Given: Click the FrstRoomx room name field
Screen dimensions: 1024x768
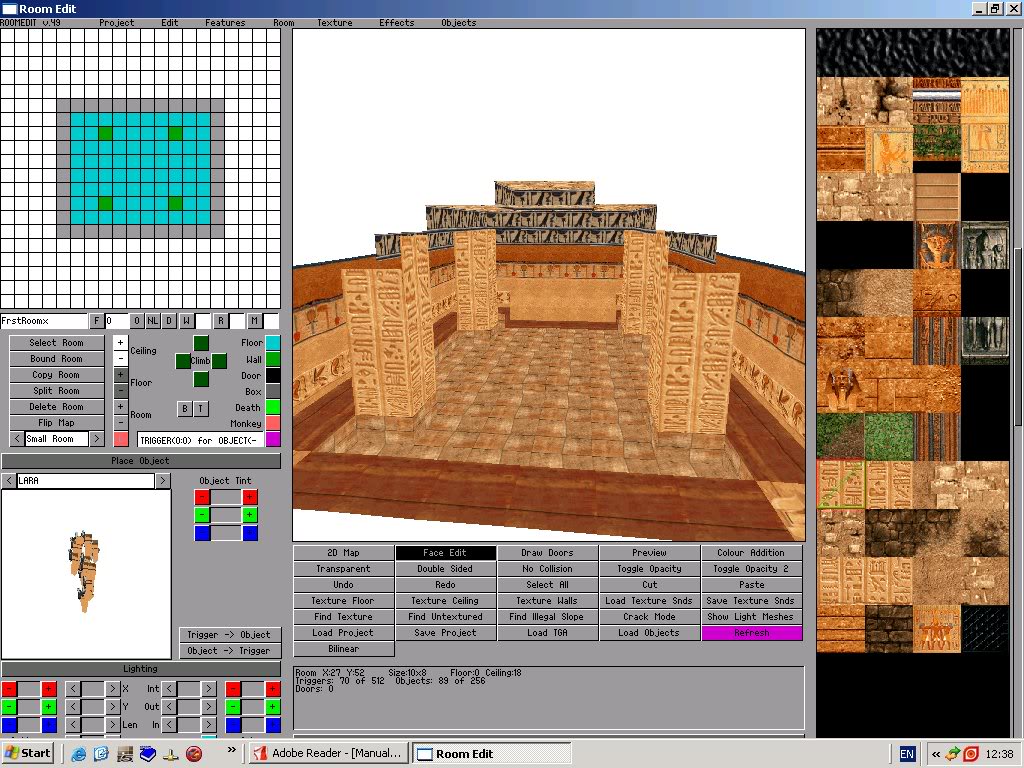Looking at the screenshot, I should 44,321.
